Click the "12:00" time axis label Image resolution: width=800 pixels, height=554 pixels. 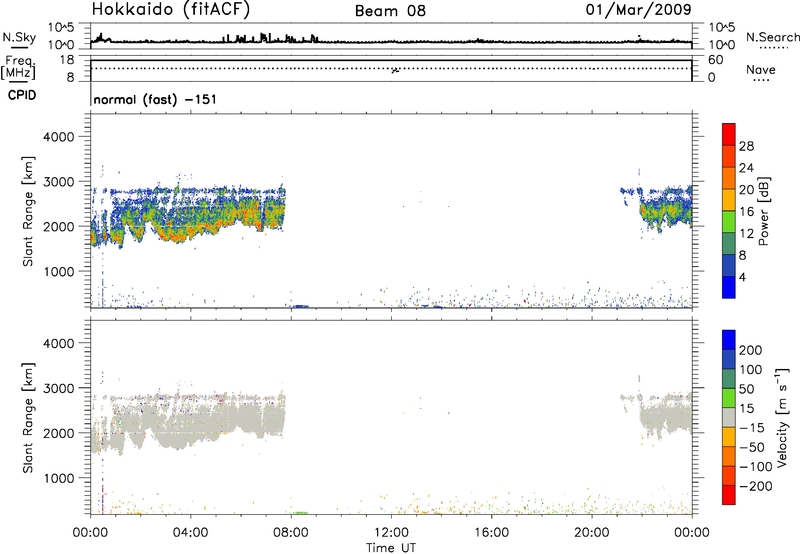pos(391,533)
